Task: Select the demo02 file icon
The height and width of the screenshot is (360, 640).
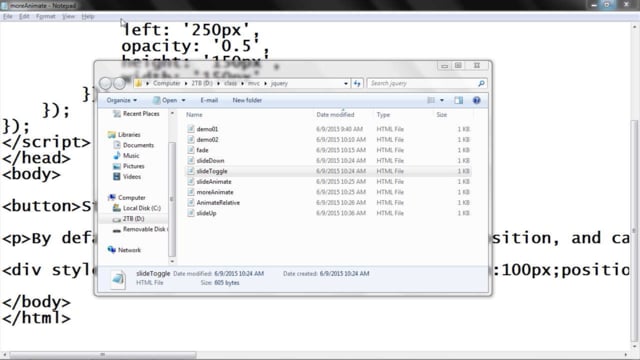Action: click(x=191, y=140)
